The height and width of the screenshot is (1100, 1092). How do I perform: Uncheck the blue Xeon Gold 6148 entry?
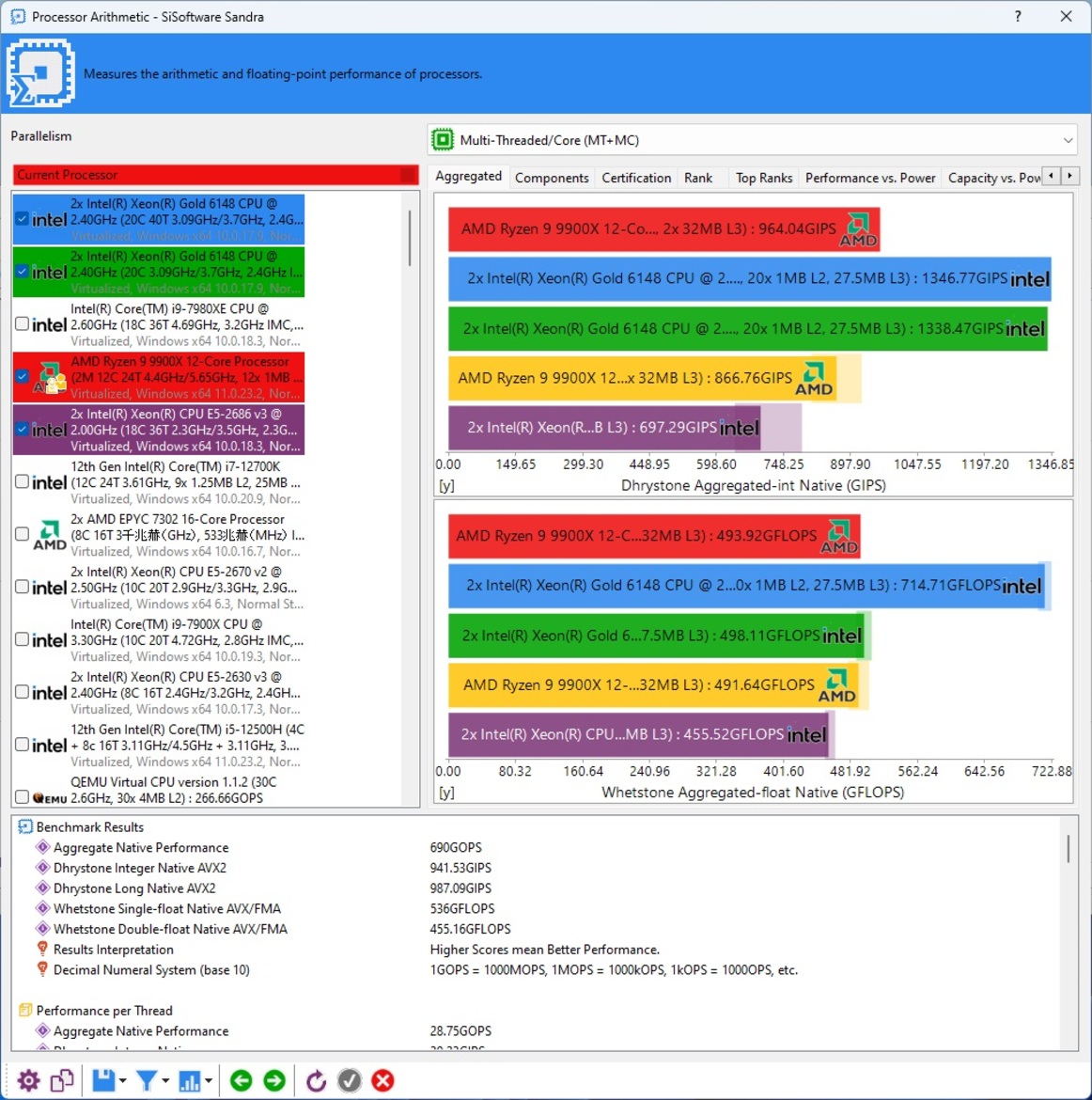click(22, 219)
